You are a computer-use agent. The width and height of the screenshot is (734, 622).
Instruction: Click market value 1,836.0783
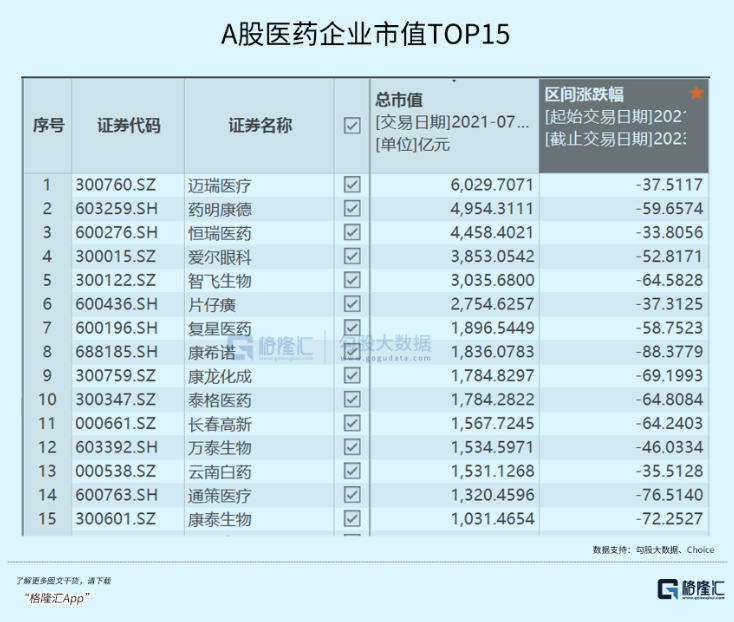492,352
